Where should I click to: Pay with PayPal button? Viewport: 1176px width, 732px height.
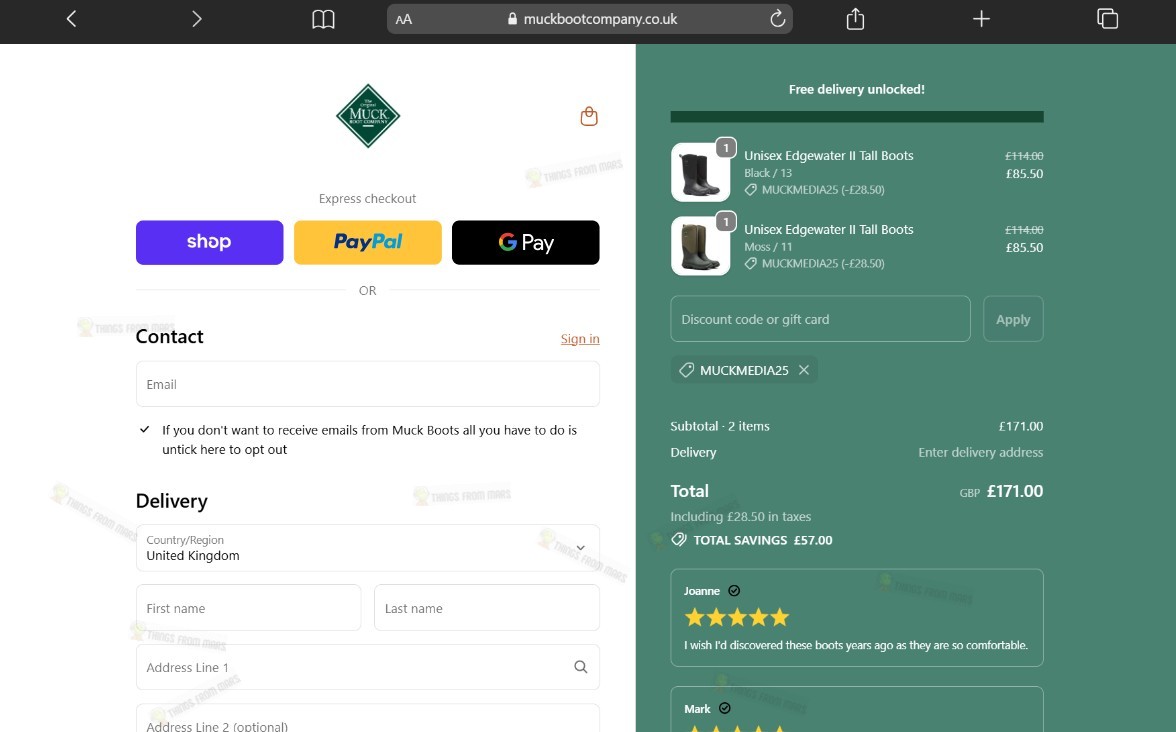coord(368,242)
